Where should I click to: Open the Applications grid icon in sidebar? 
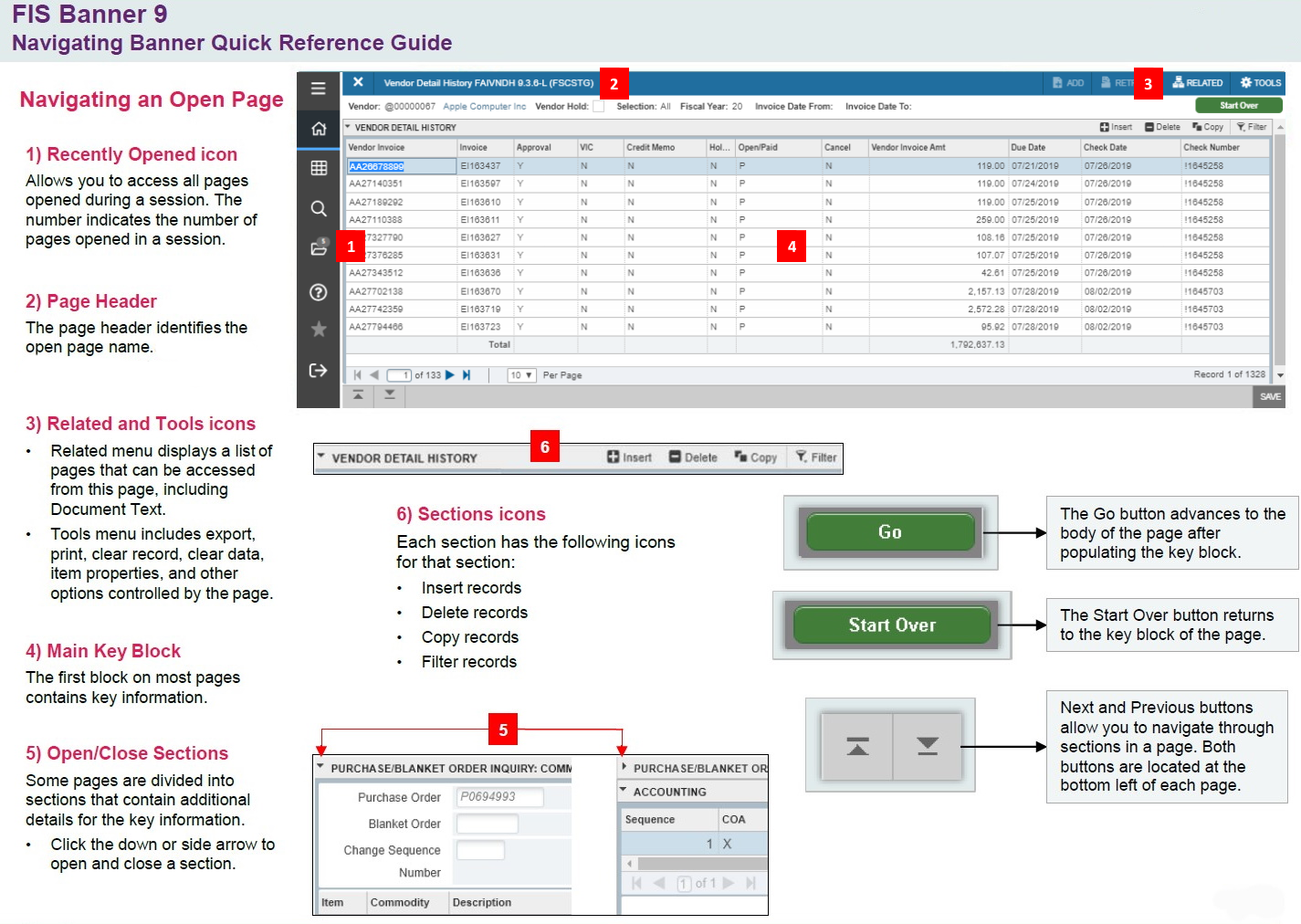pos(318,168)
